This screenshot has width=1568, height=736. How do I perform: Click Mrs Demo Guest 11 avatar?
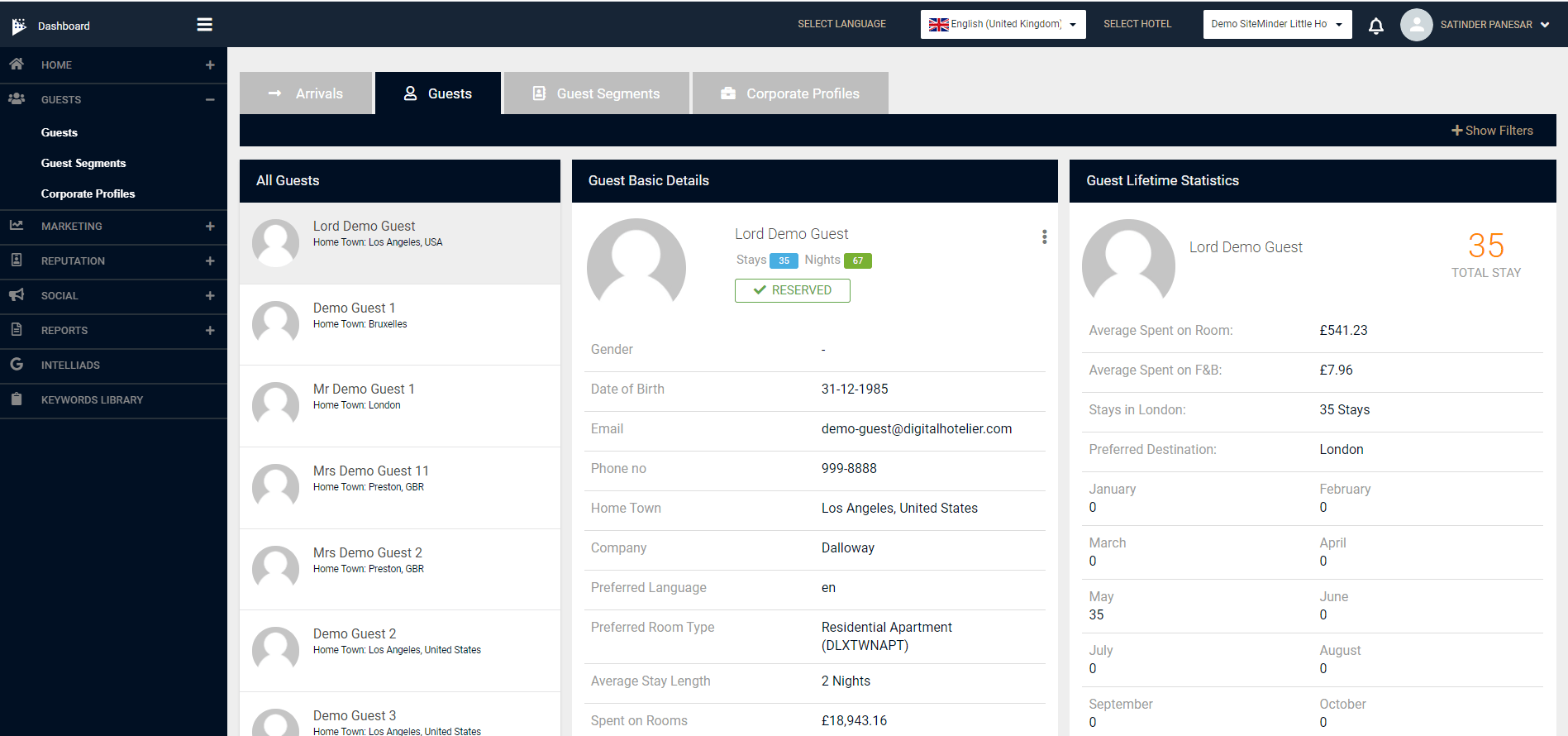click(275, 487)
